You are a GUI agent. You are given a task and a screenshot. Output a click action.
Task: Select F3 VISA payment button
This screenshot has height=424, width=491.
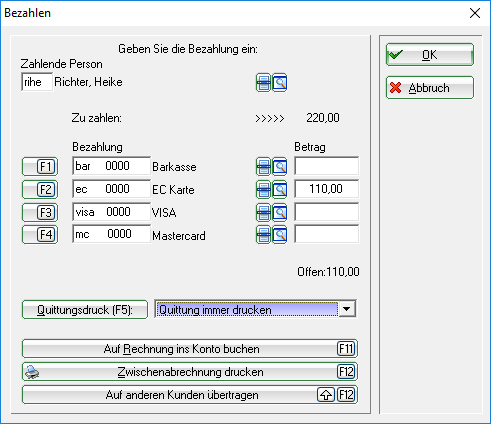tap(40, 212)
